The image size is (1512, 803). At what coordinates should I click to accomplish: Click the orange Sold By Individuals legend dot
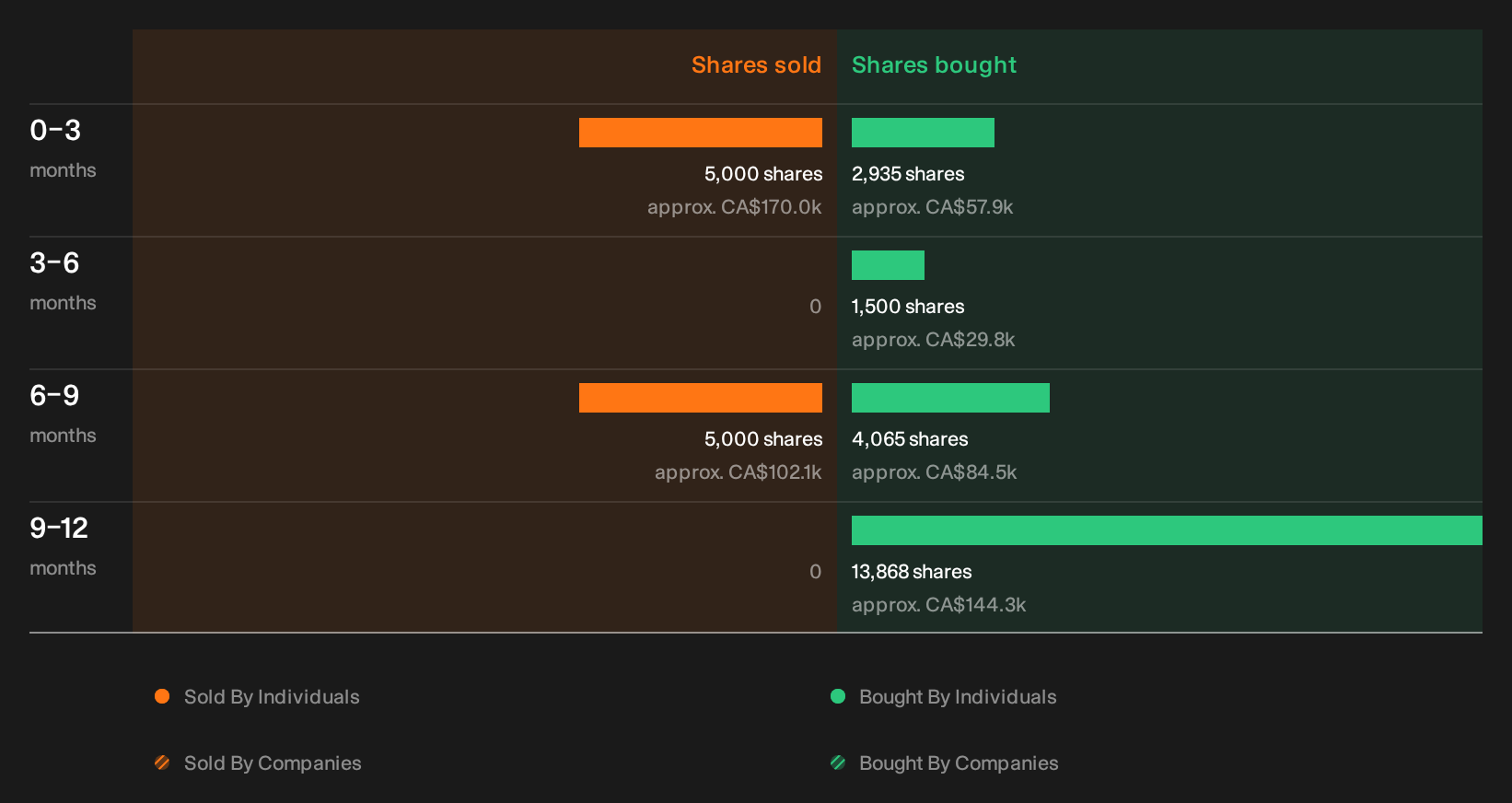click(162, 696)
